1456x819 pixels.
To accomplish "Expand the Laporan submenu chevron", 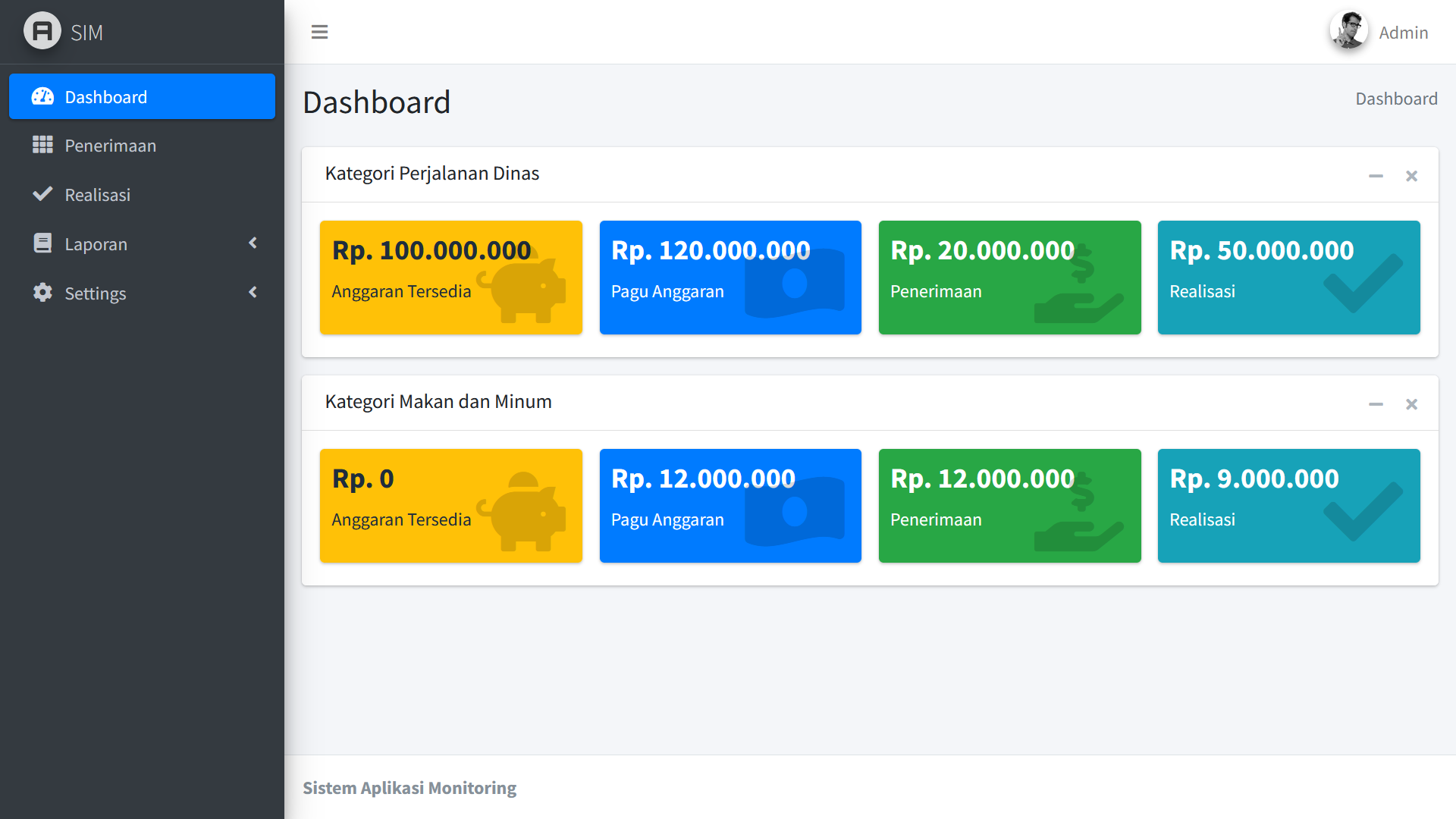I will point(253,243).
